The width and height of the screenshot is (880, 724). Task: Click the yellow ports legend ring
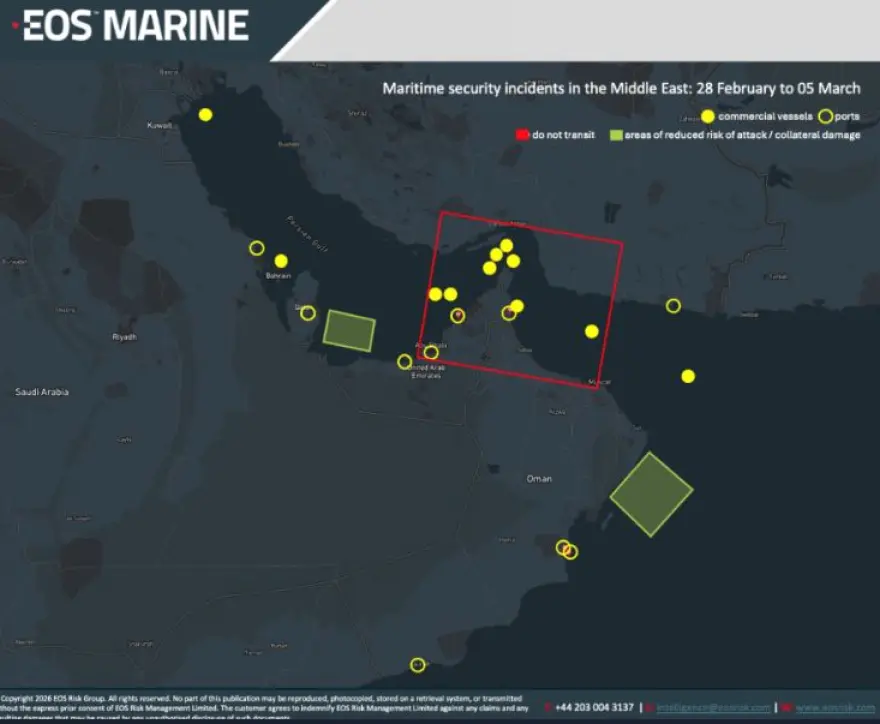(x=826, y=116)
